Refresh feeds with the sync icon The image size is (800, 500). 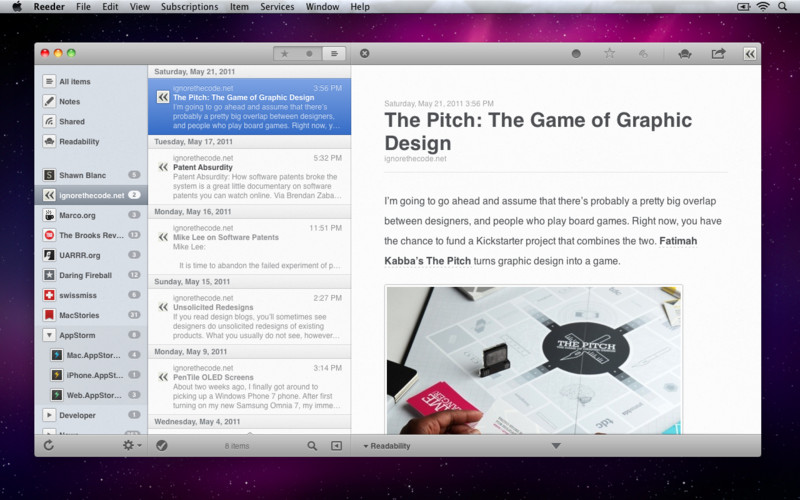pos(49,445)
